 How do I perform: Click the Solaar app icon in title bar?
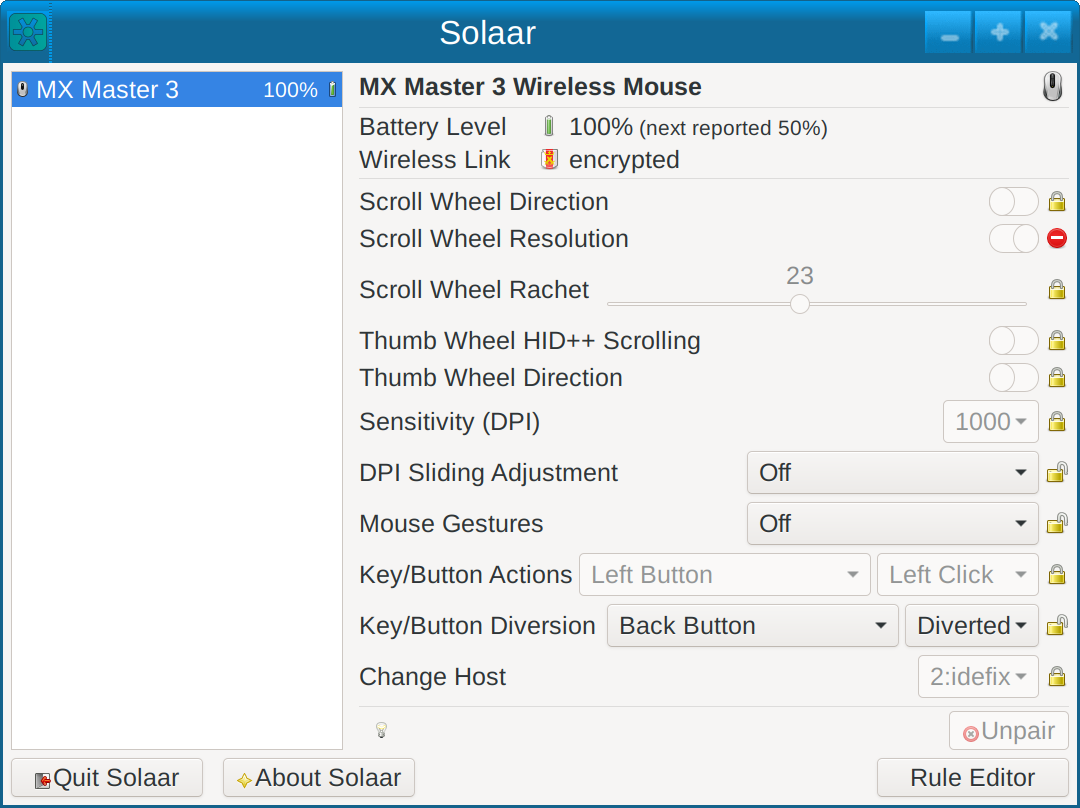[28, 32]
